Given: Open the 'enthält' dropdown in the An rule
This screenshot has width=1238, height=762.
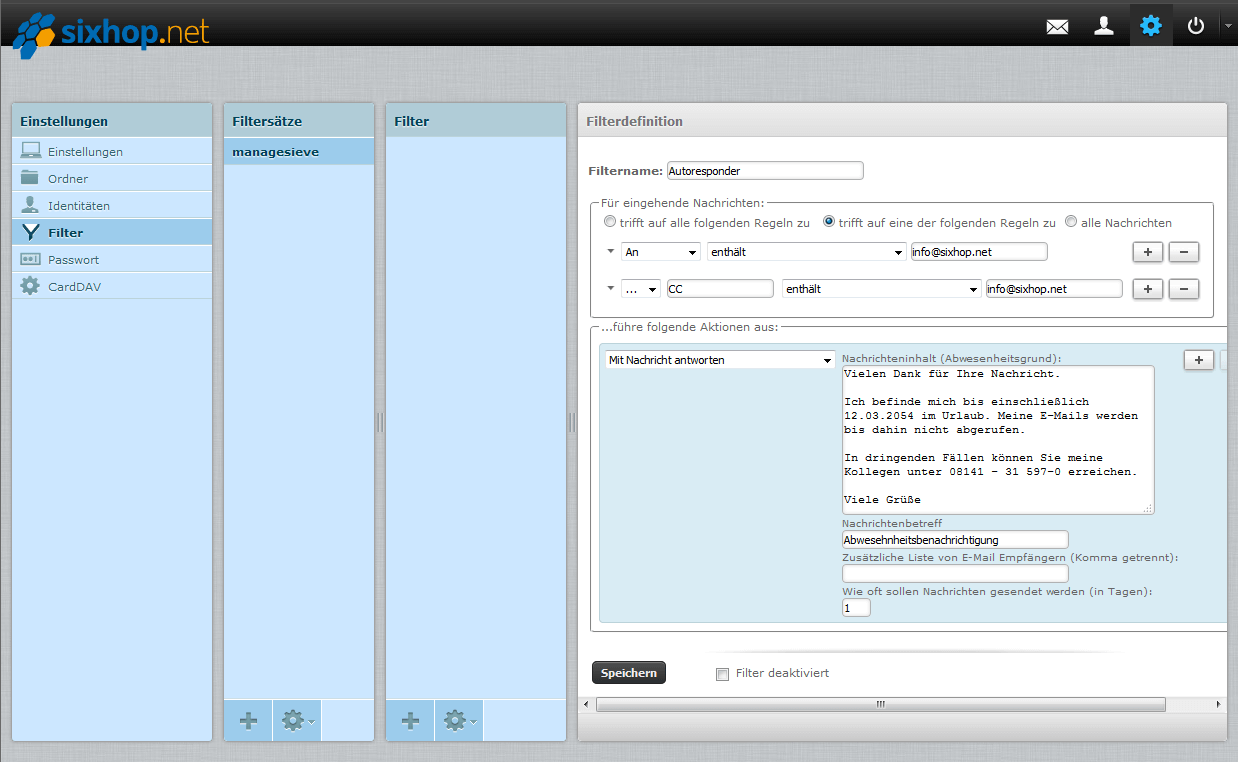Looking at the screenshot, I should click(806, 252).
